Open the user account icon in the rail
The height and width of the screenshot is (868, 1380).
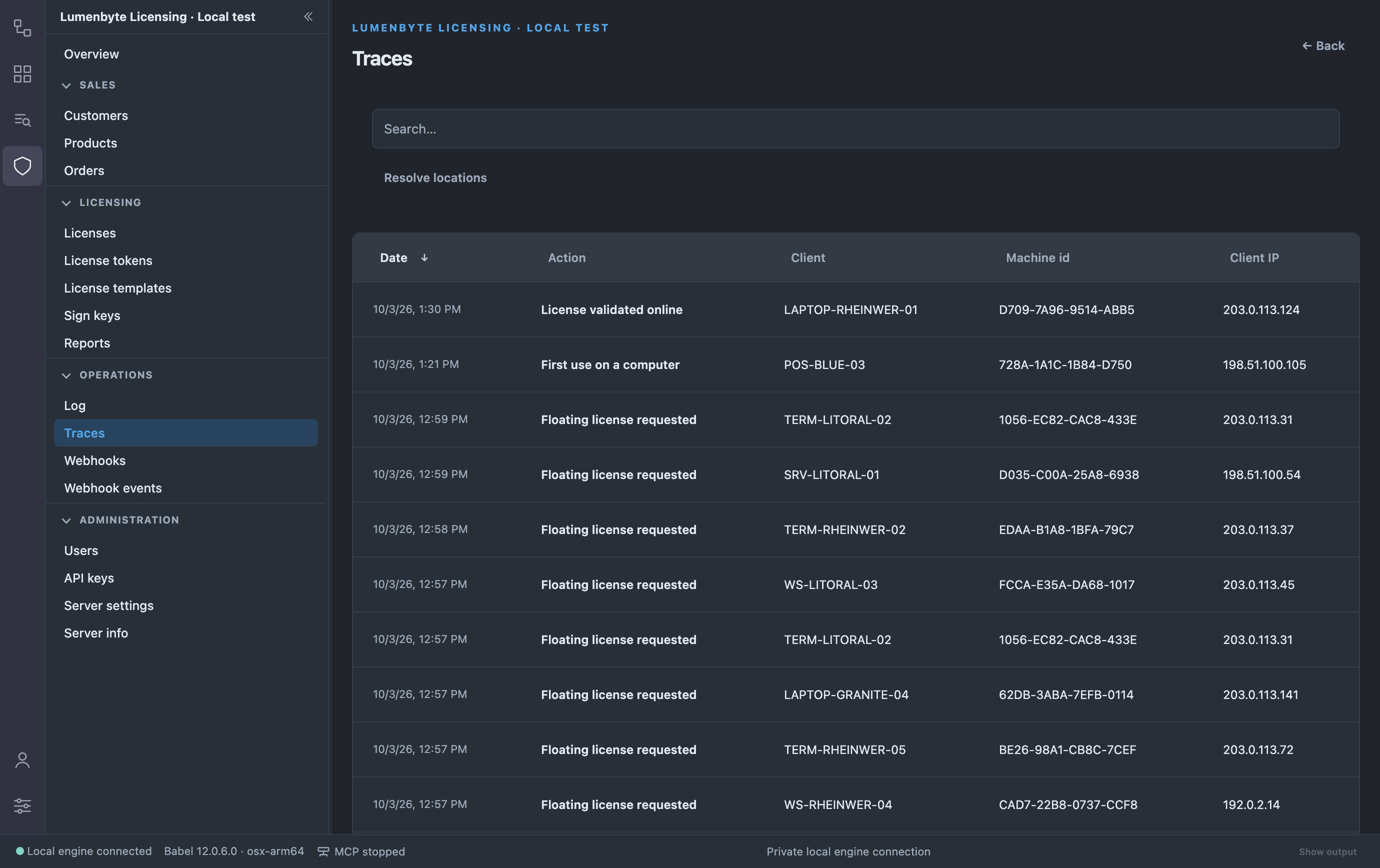[x=22, y=760]
